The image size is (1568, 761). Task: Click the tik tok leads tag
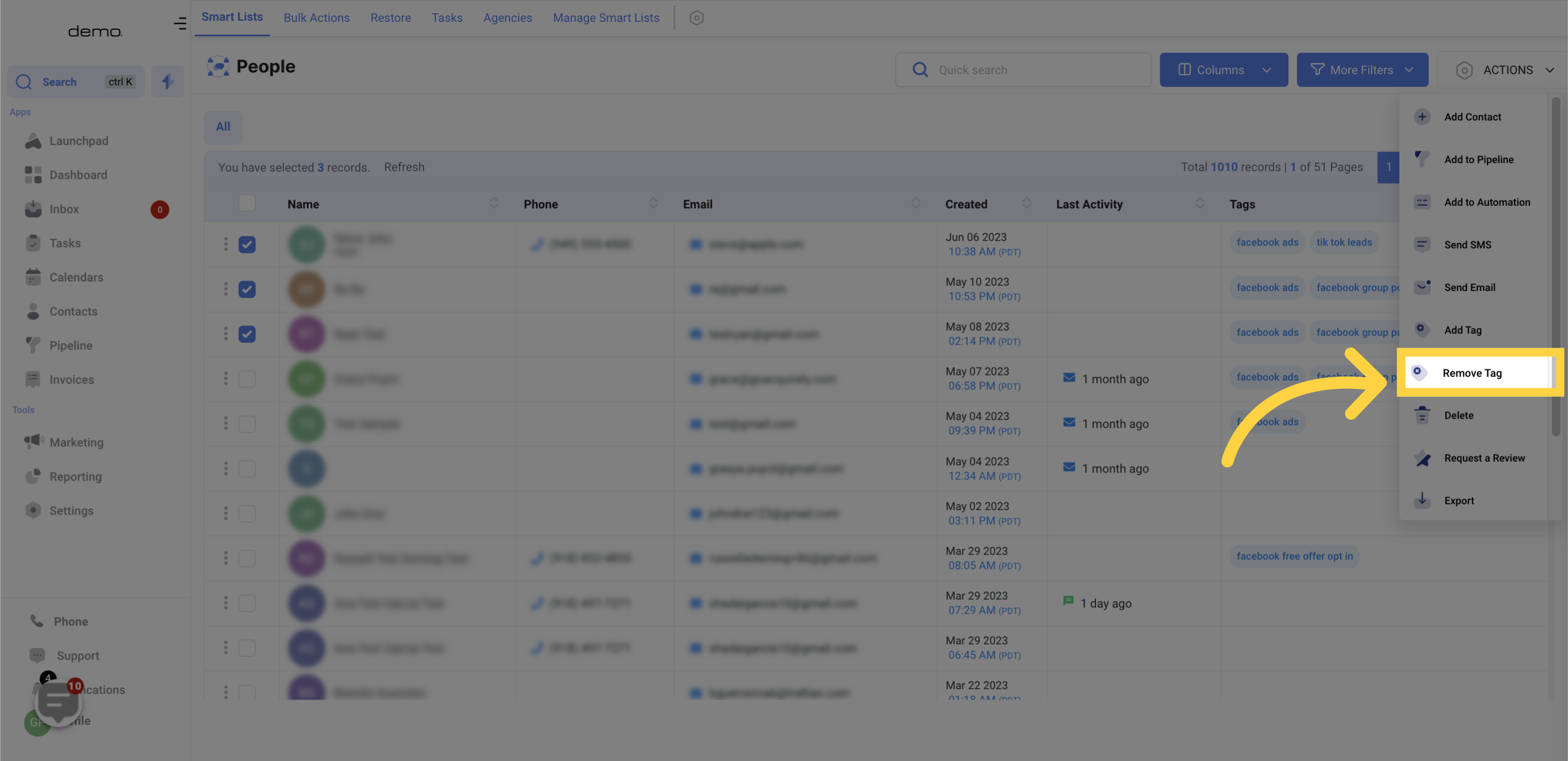click(x=1344, y=242)
